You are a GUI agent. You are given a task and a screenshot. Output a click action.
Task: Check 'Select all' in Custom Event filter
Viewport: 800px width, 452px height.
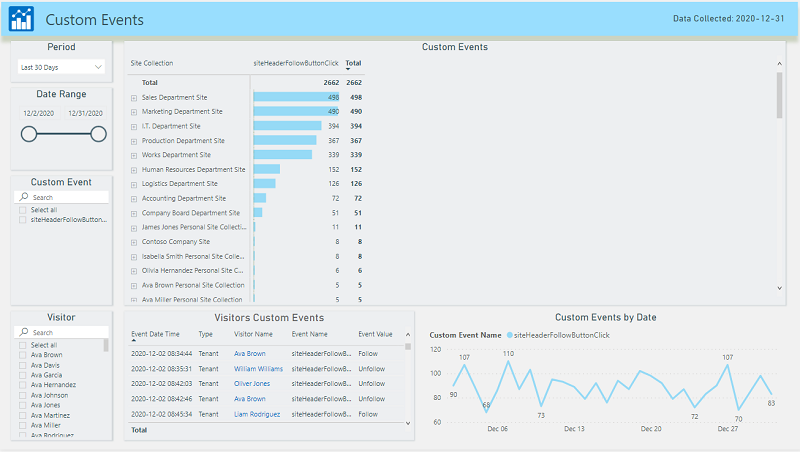[22, 210]
